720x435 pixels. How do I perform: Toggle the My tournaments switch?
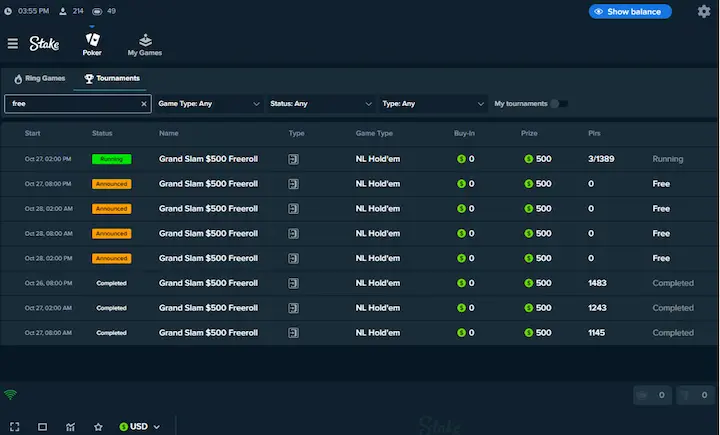(559, 104)
